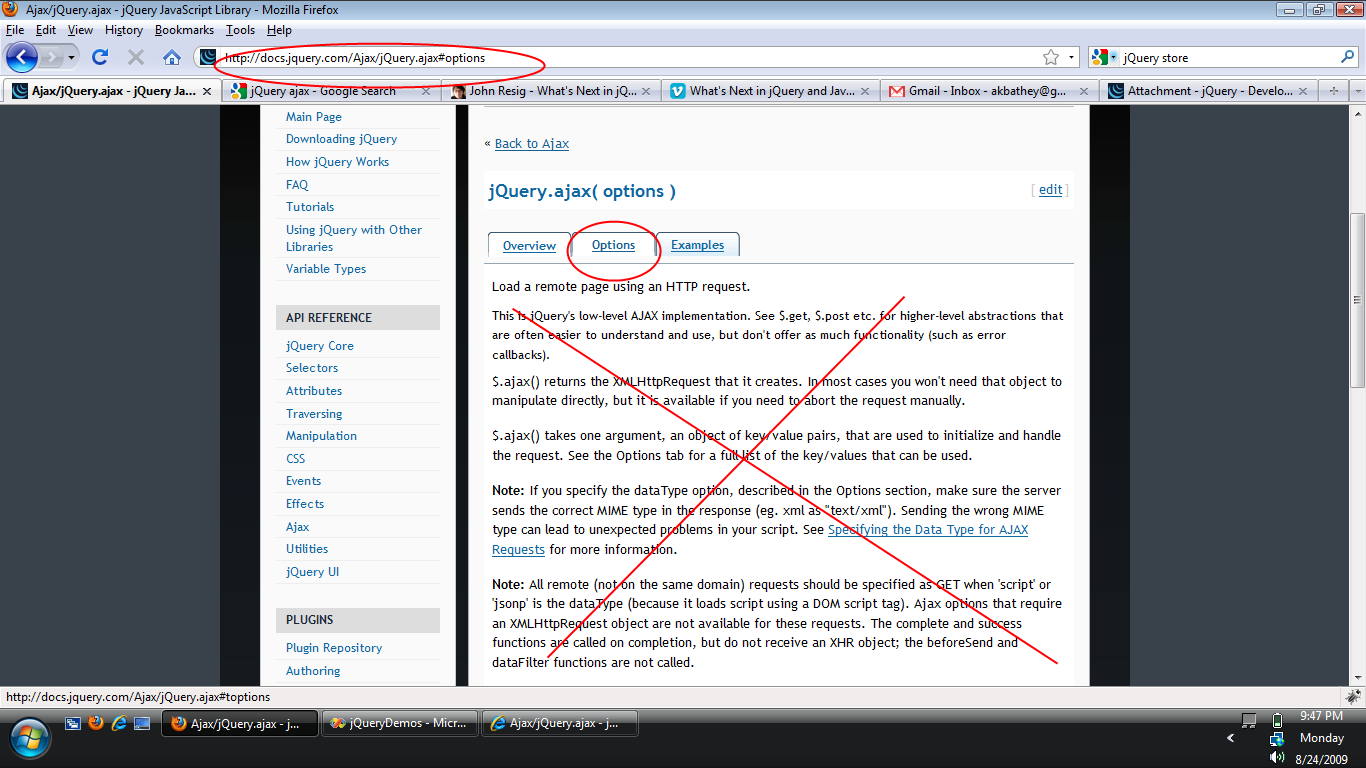Image resolution: width=1366 pixels, height=768 pixels.
Task: Open a new tab with plus button
Action: [x=1333, y=91]
